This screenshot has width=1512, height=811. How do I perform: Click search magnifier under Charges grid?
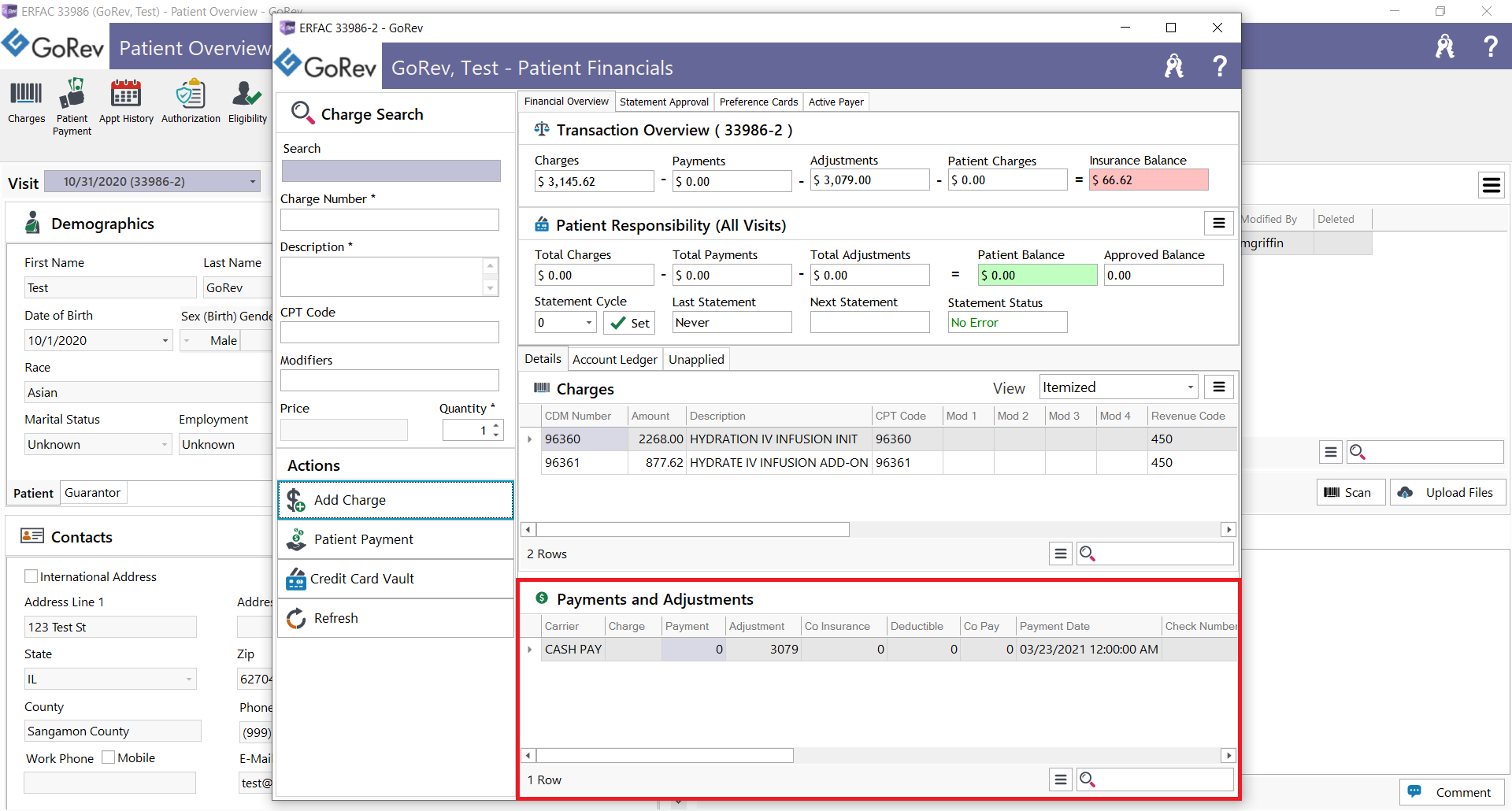[1088, 554]
